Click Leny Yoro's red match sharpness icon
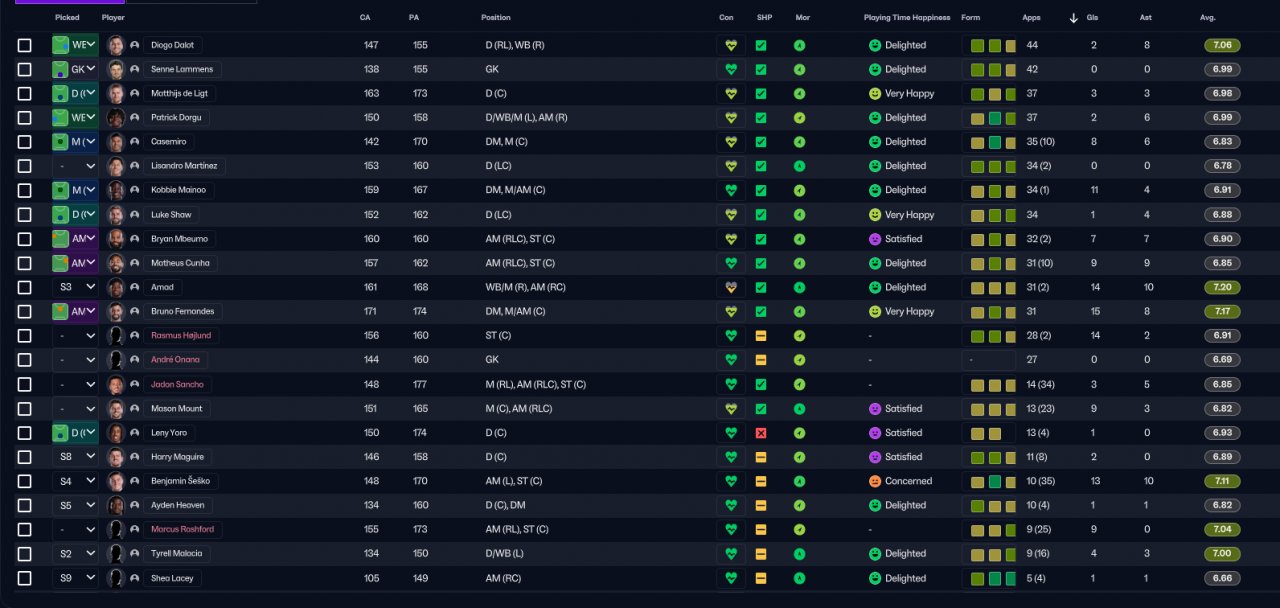The image size is (1280, 608). 761,433
